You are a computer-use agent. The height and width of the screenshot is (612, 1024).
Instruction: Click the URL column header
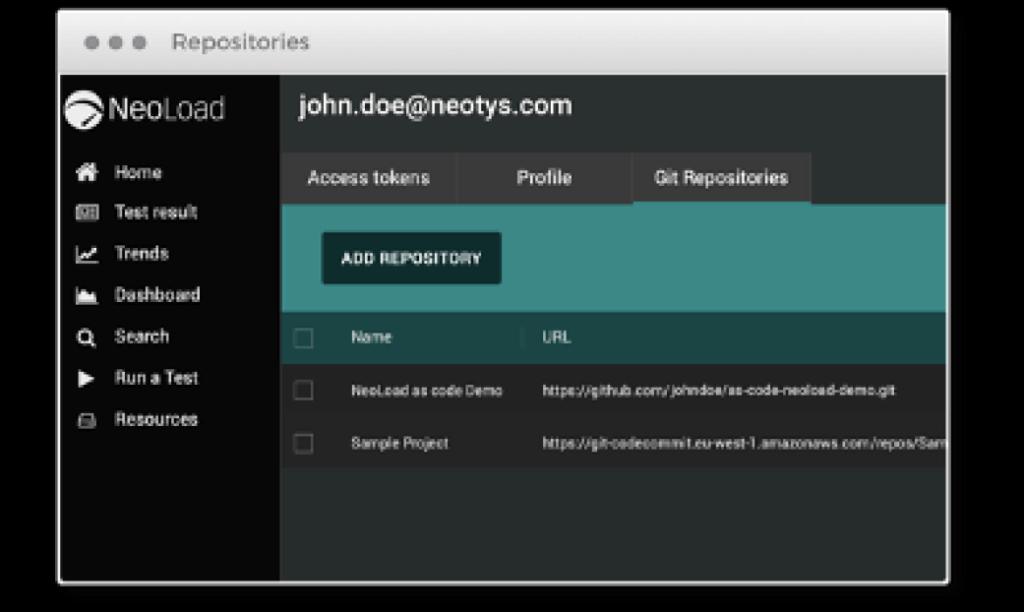point(556,338)
